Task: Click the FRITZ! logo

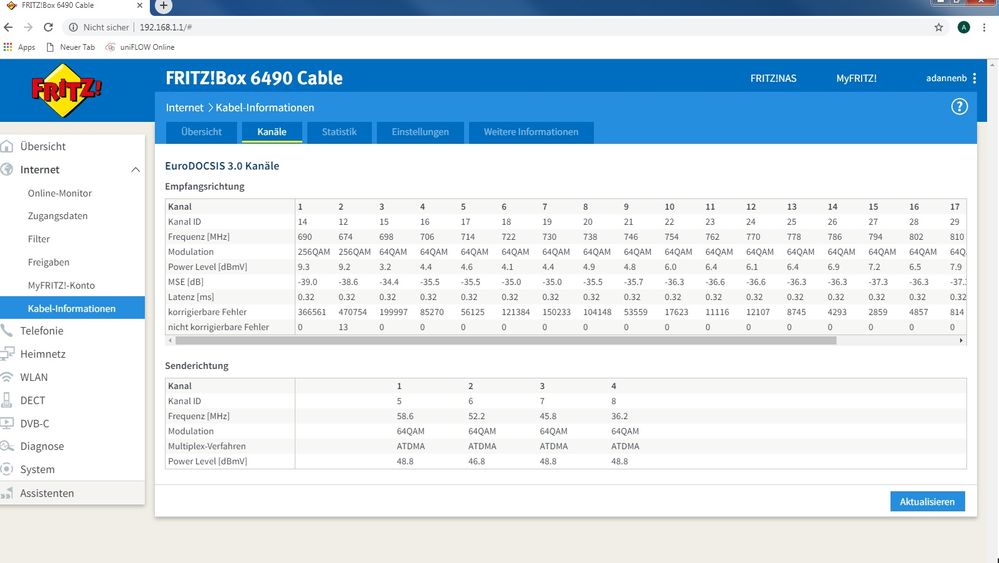Action: coord(66,90)
